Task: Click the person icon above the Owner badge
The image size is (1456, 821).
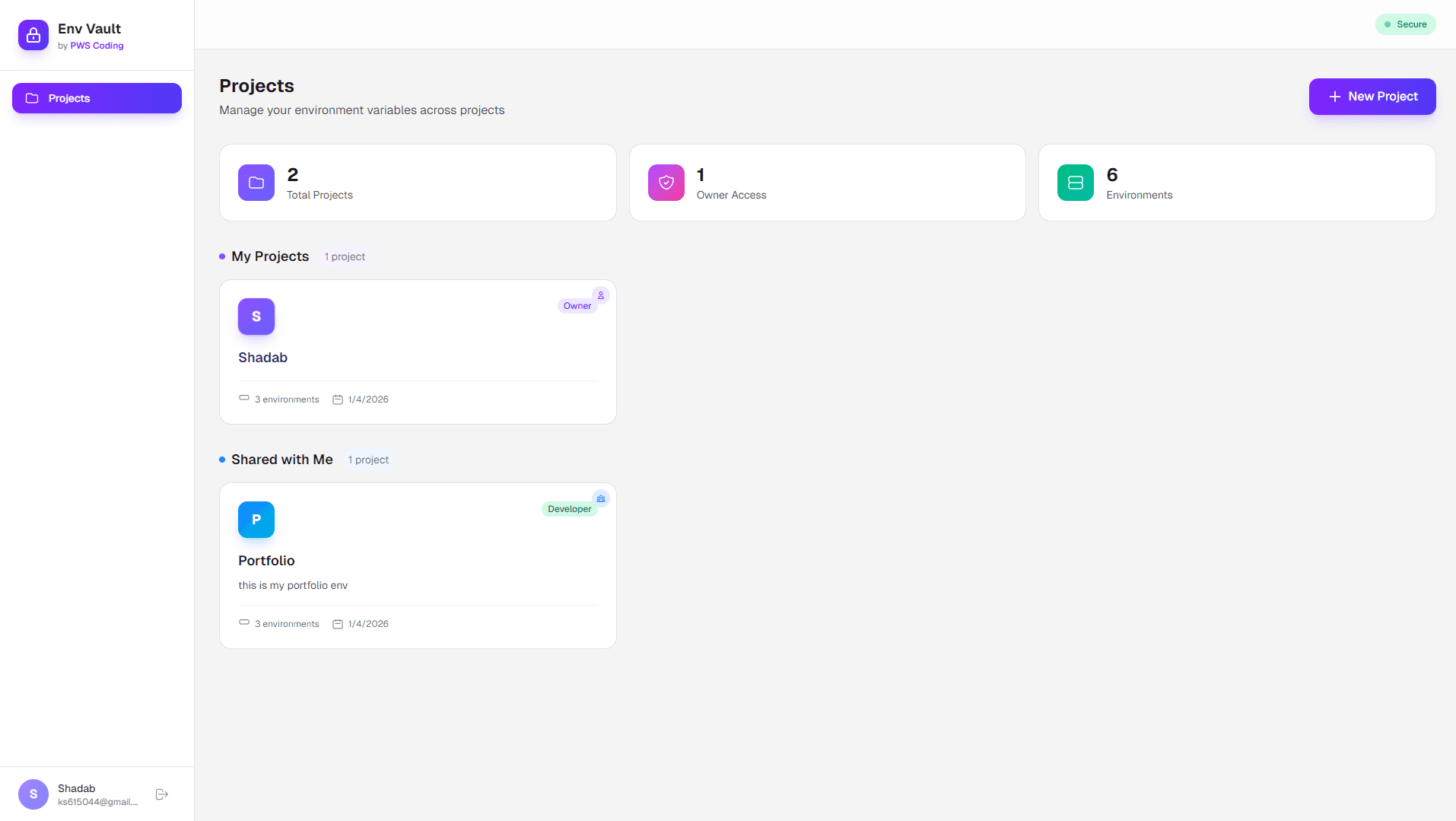Action: coord(600,295)
